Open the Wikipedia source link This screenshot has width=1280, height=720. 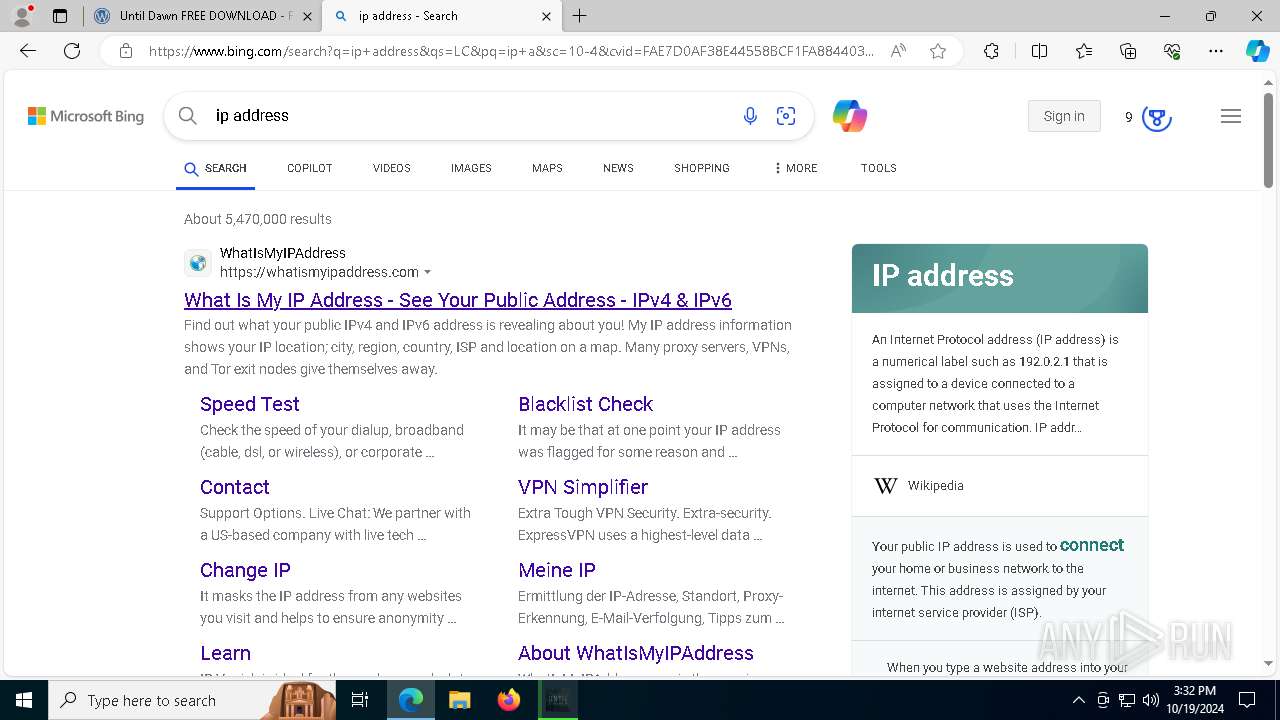[x=935, y=486]
